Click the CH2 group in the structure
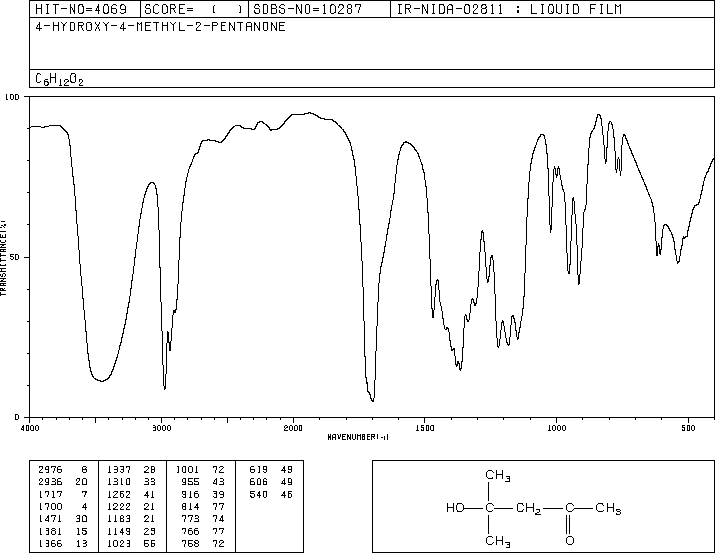Viewport: 715px width, 553px height. pyautogui.click(x=528, y=508)
